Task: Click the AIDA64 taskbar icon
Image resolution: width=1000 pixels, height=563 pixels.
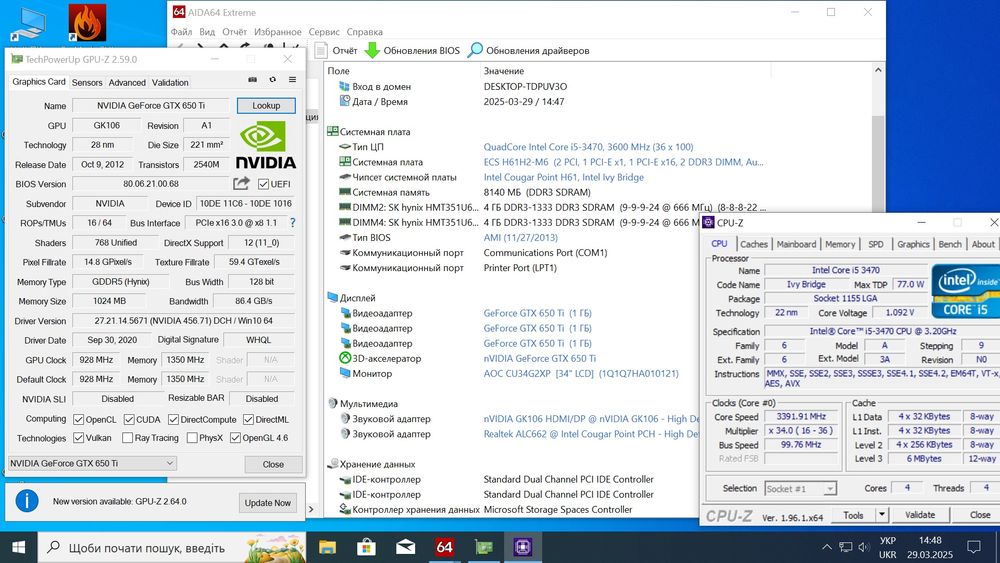Action: pos(445,547)
